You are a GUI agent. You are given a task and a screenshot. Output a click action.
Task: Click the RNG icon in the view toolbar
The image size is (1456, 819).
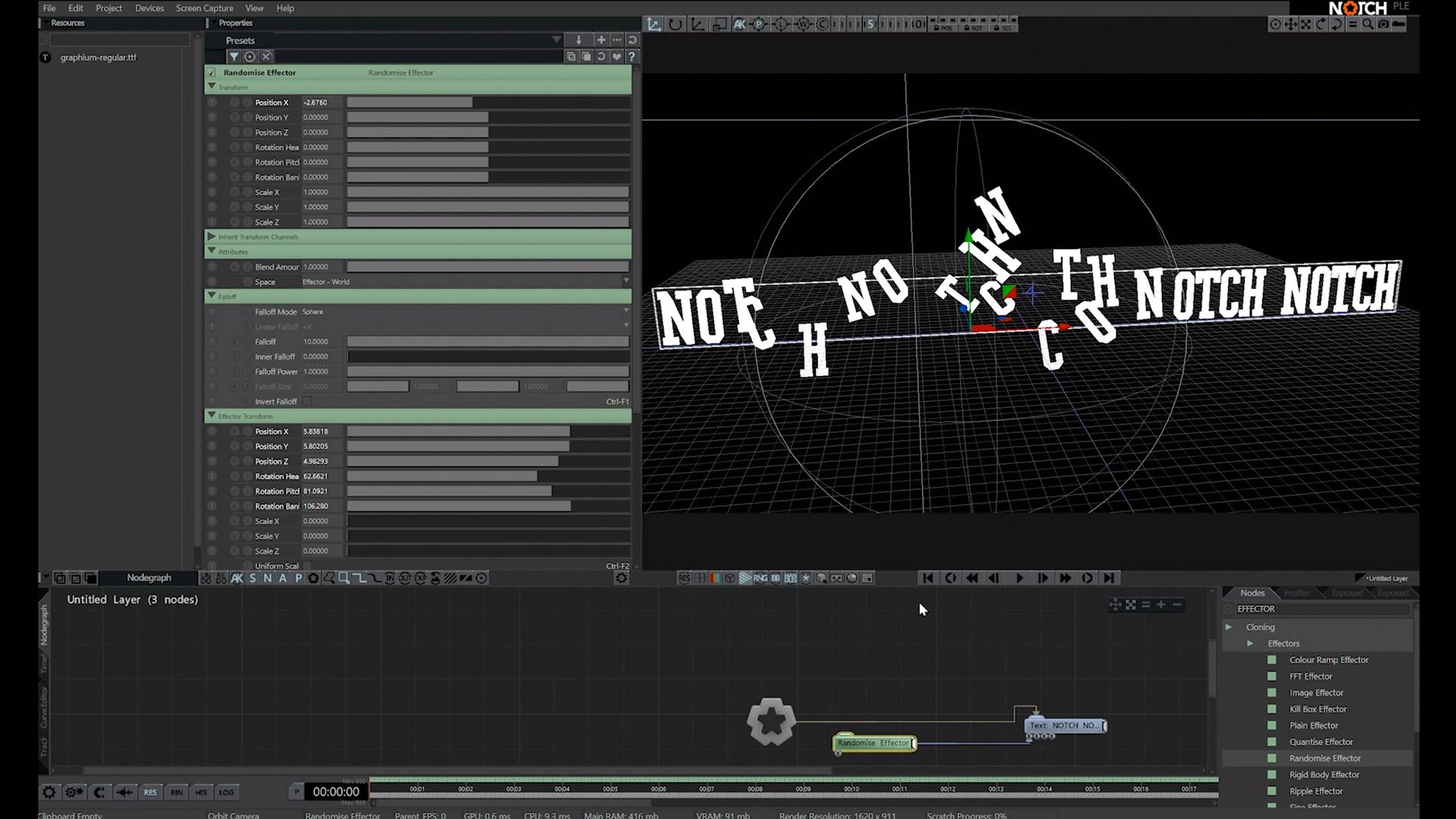(x=760, y=578)
